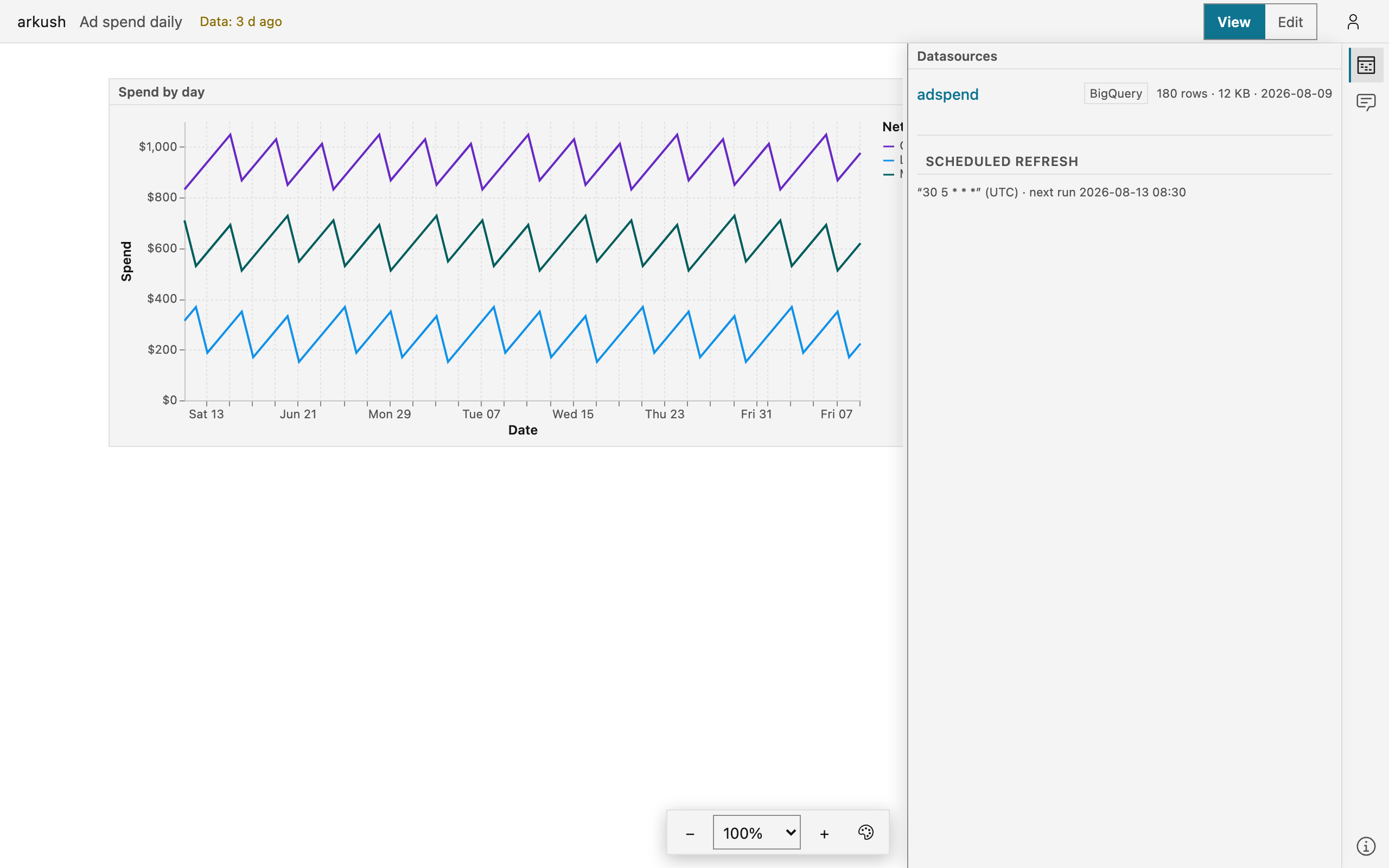The width and height of the screenshot is (1389, 868).
Task: Open the 100% zoom level dropdown
Action: pos(756,832)
